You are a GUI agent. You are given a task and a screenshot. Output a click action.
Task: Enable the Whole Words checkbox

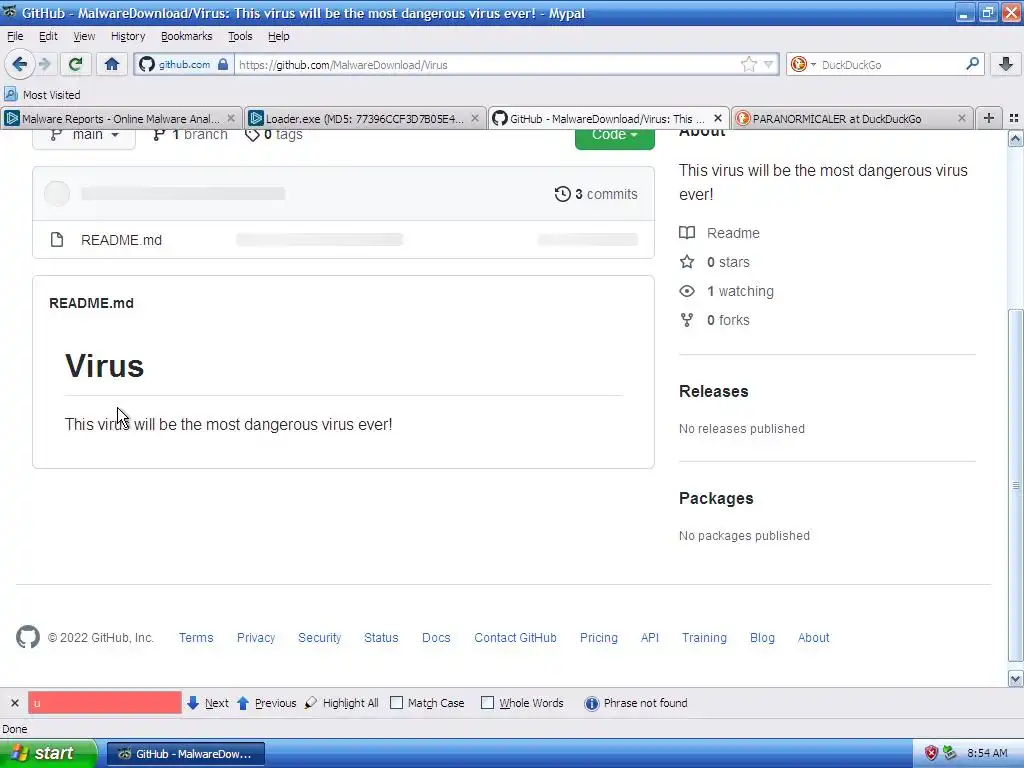point(487,703)
